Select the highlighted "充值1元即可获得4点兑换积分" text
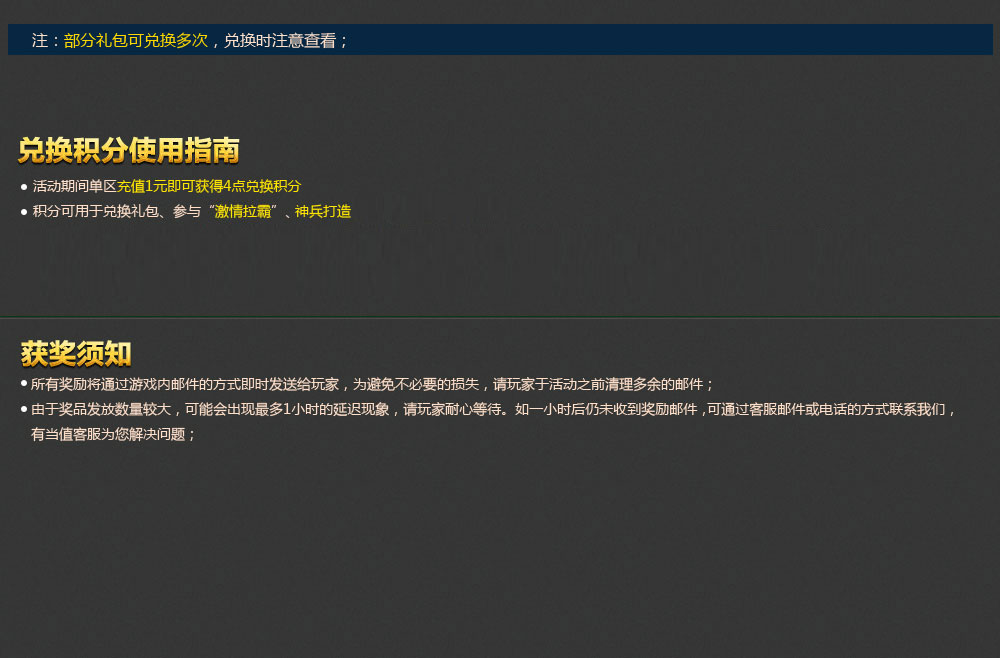The image size is (1000, 658). point(209,187)
